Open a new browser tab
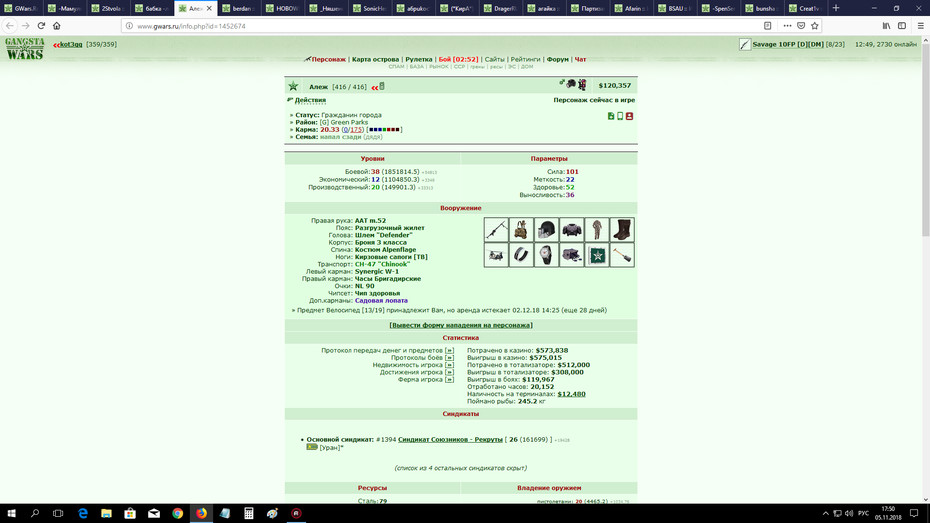930x523 pixels. pyautogui.click(x=836, y=8)
